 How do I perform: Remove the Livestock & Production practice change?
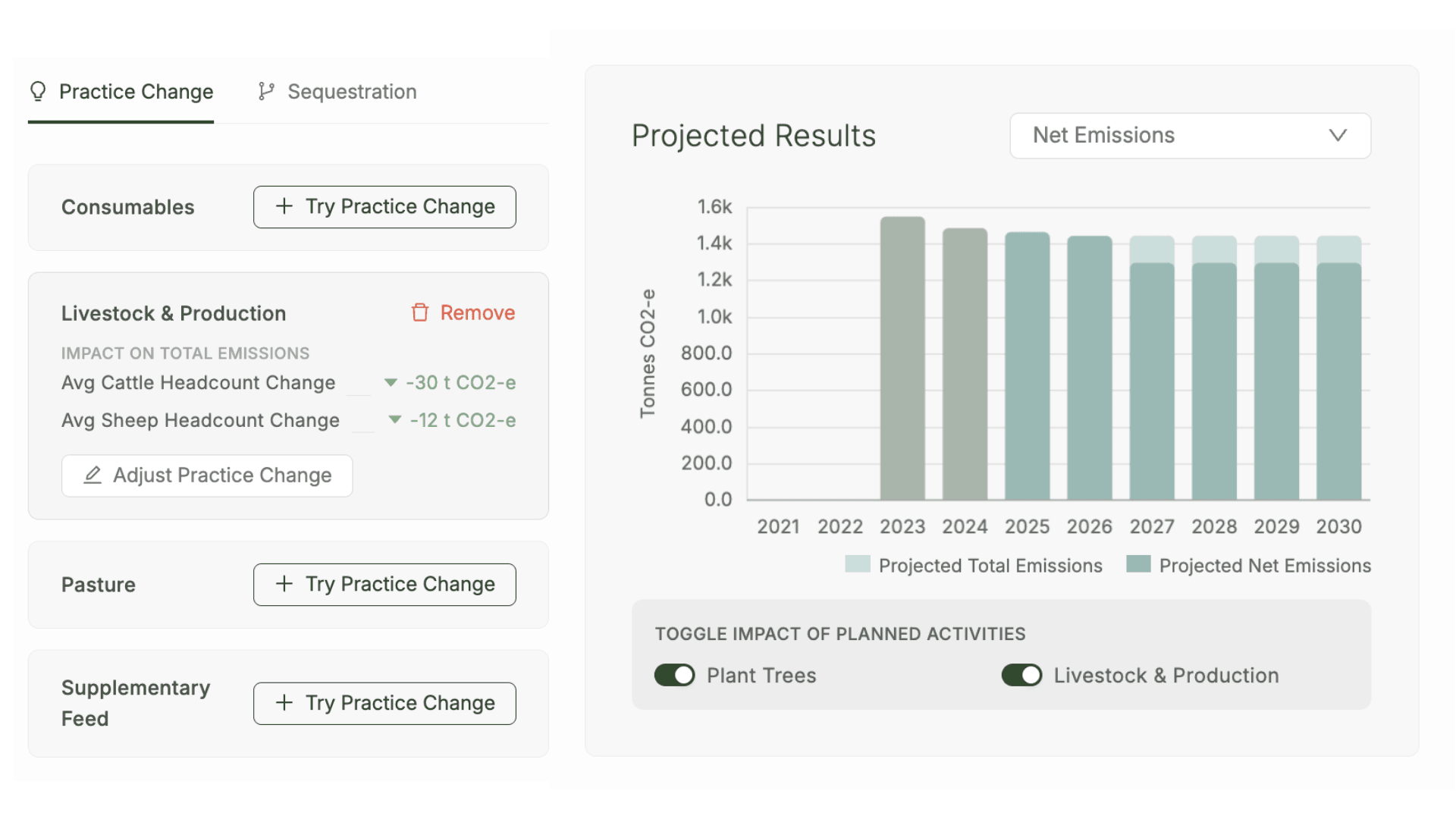(463, 312)
